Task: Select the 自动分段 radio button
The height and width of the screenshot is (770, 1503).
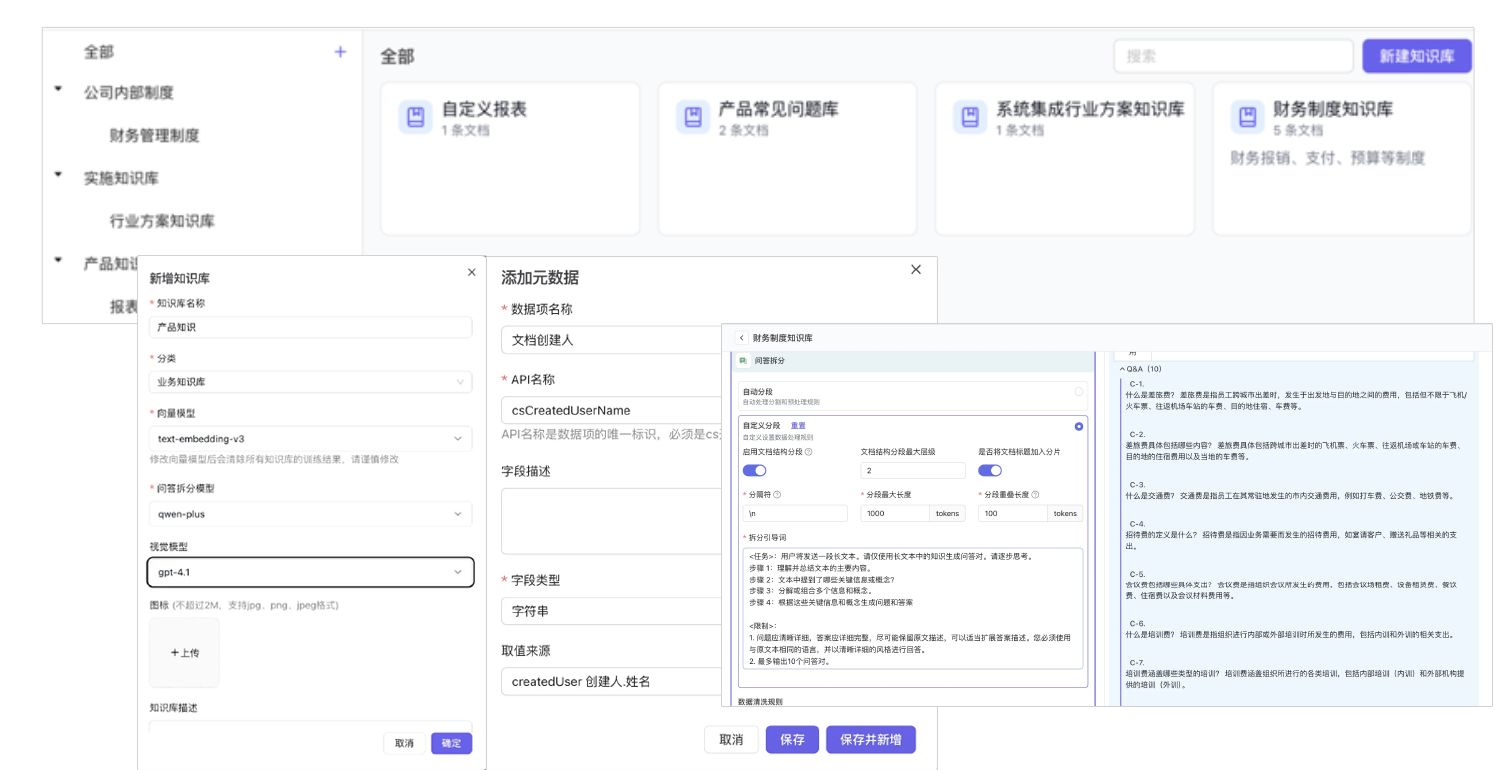Action: 1078,392
